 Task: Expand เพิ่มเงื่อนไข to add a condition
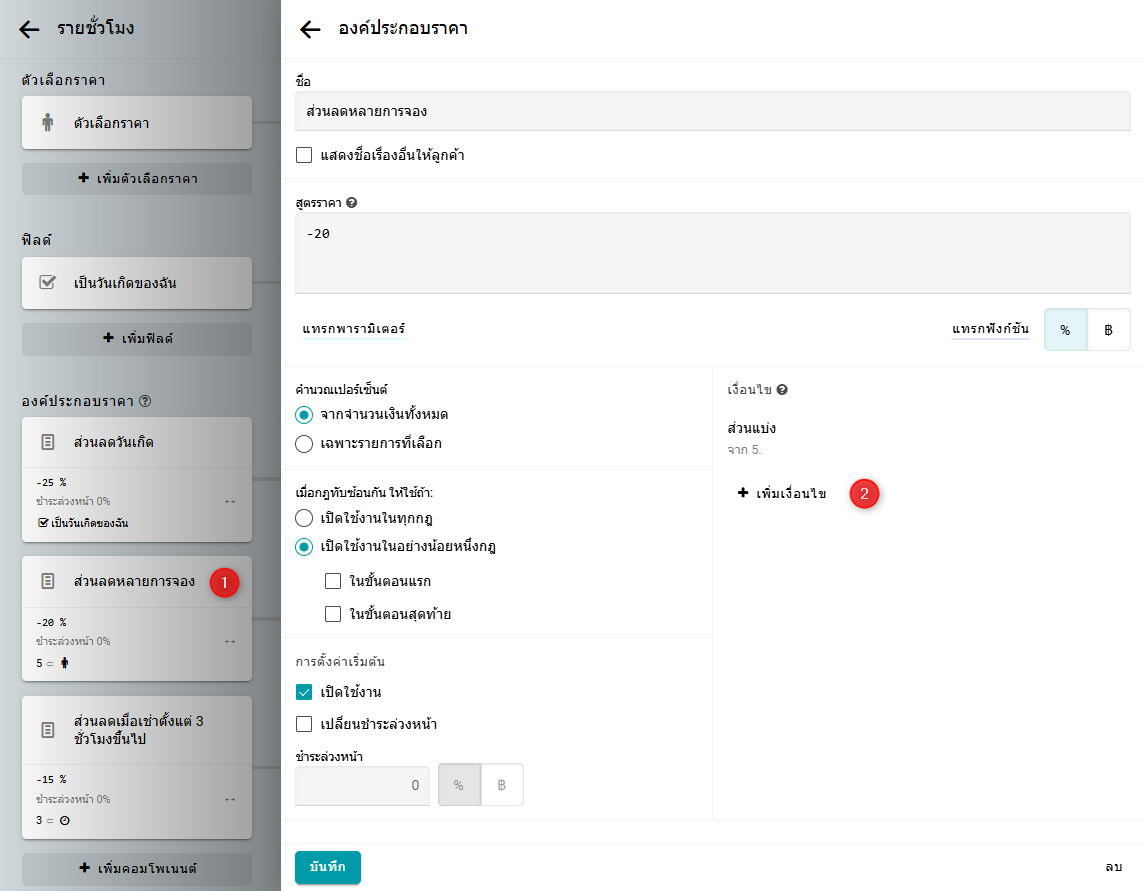782,493
